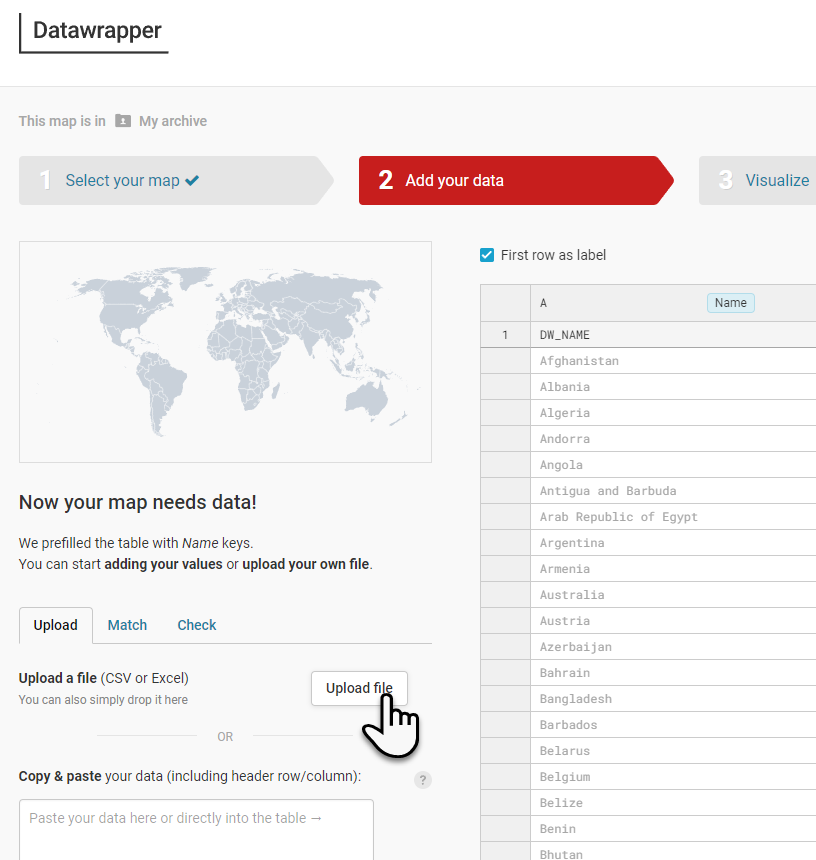816x860 pixels.
Task: Click the paste your data text area
Action: (x=196, y=829)
